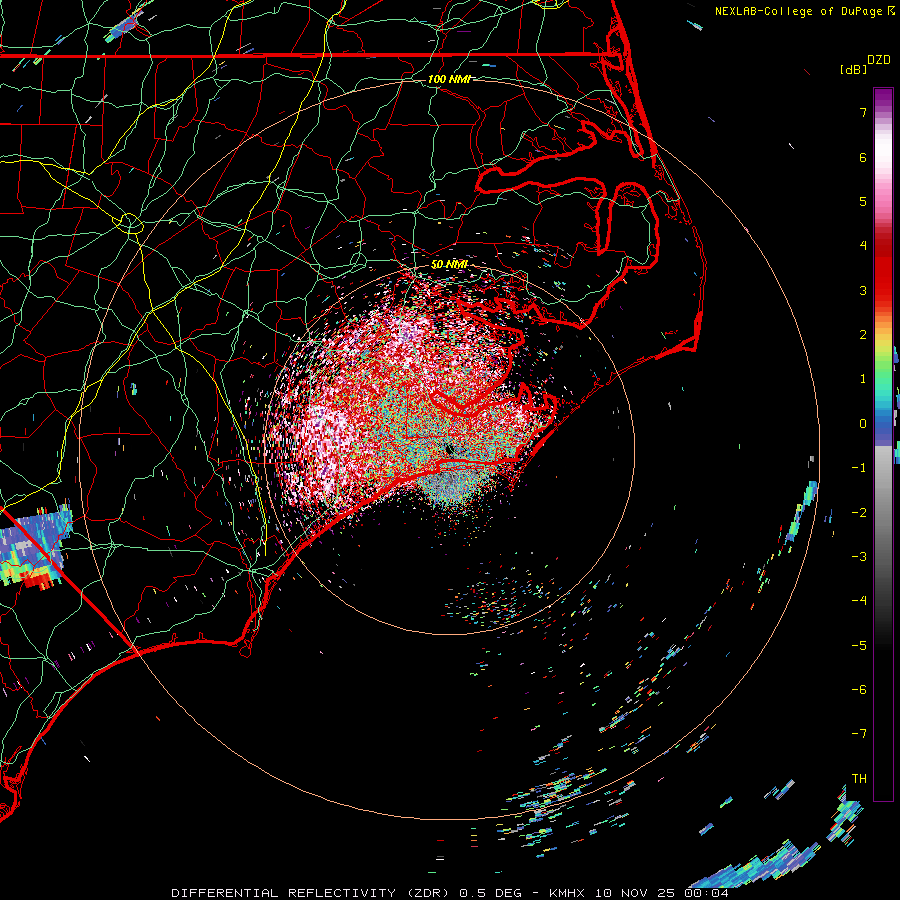Click the [dB] unit label
Screen dimensions: 900x900
pyautogui.click(x=854, y=70)
